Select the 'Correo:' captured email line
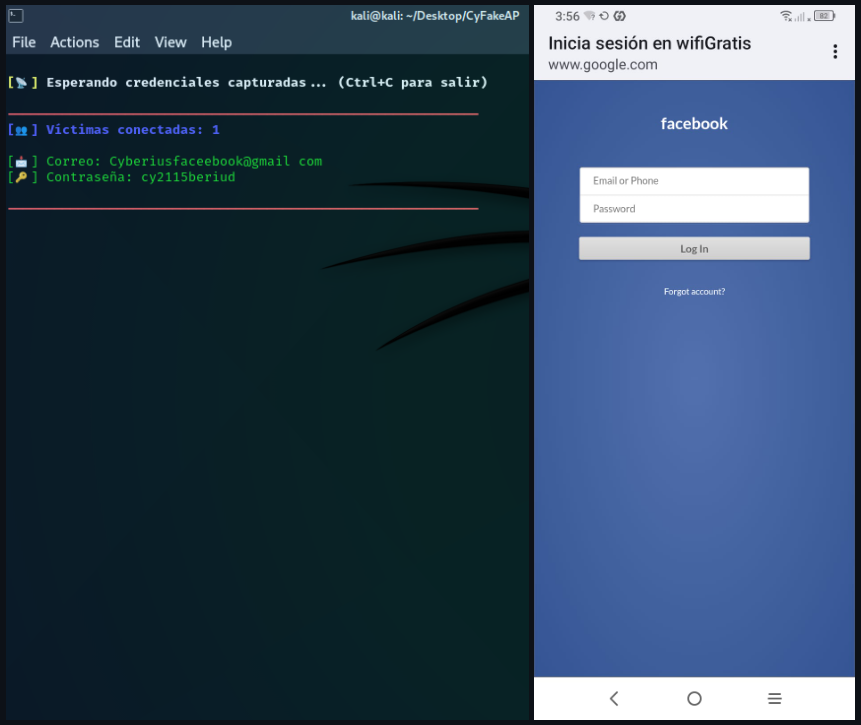The image size is (861, 725). 165,161
